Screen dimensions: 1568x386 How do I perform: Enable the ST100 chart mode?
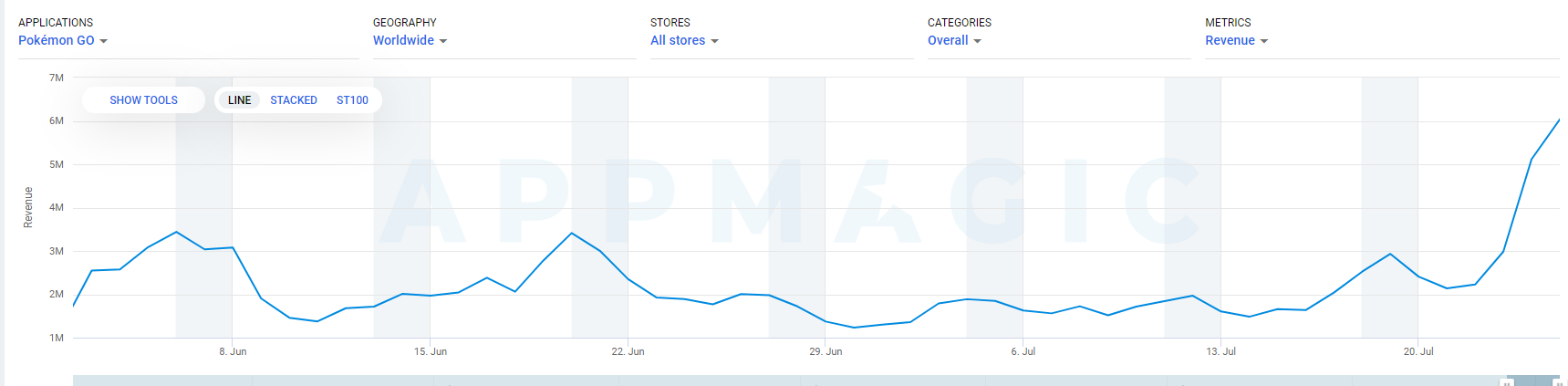tap(352, 100)
